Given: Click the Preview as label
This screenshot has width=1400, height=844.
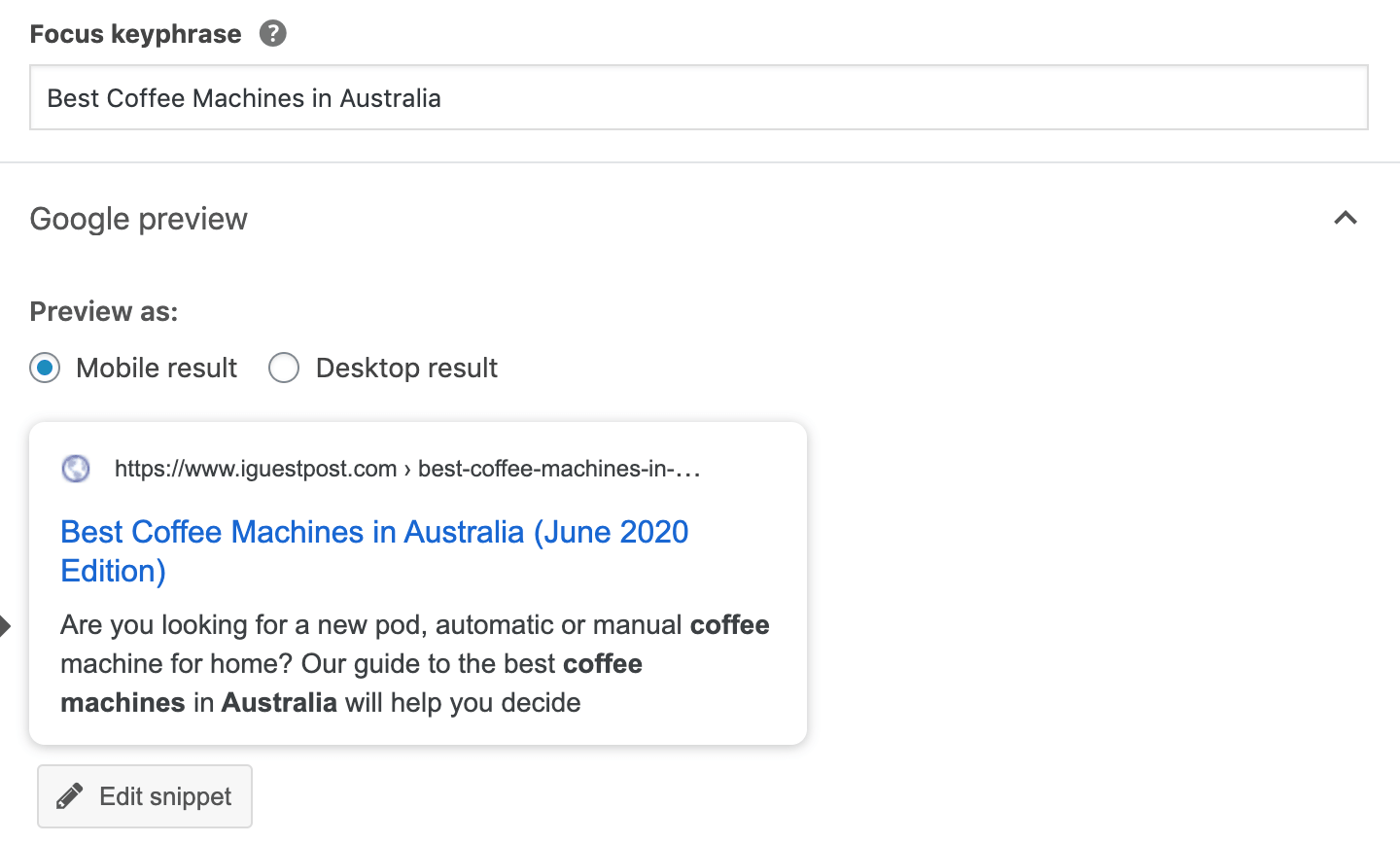Looking at the screenshot, I should pyautogui.click(x=104, y=311).
